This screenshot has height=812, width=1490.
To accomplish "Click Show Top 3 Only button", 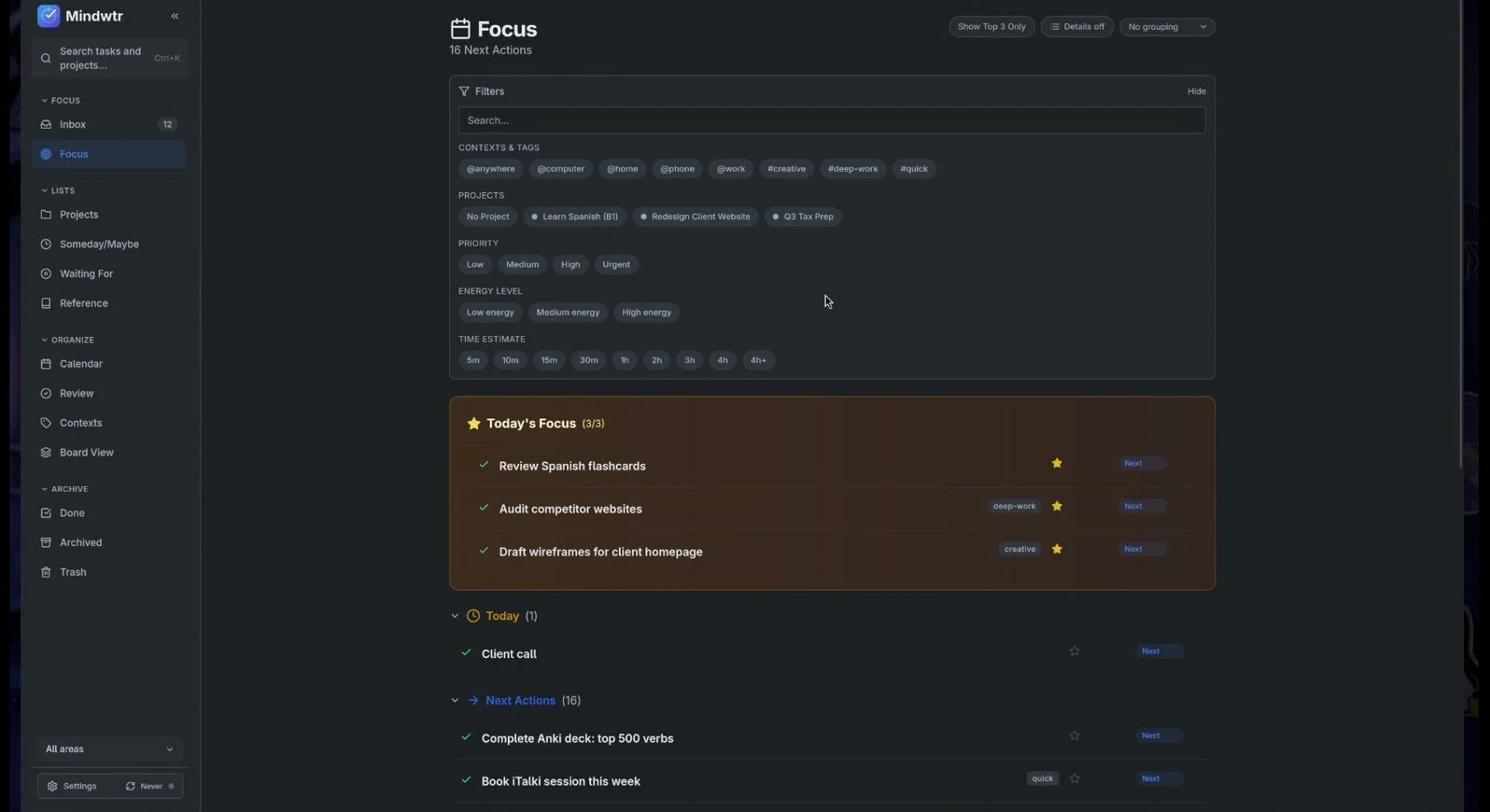I will (991, 27).
